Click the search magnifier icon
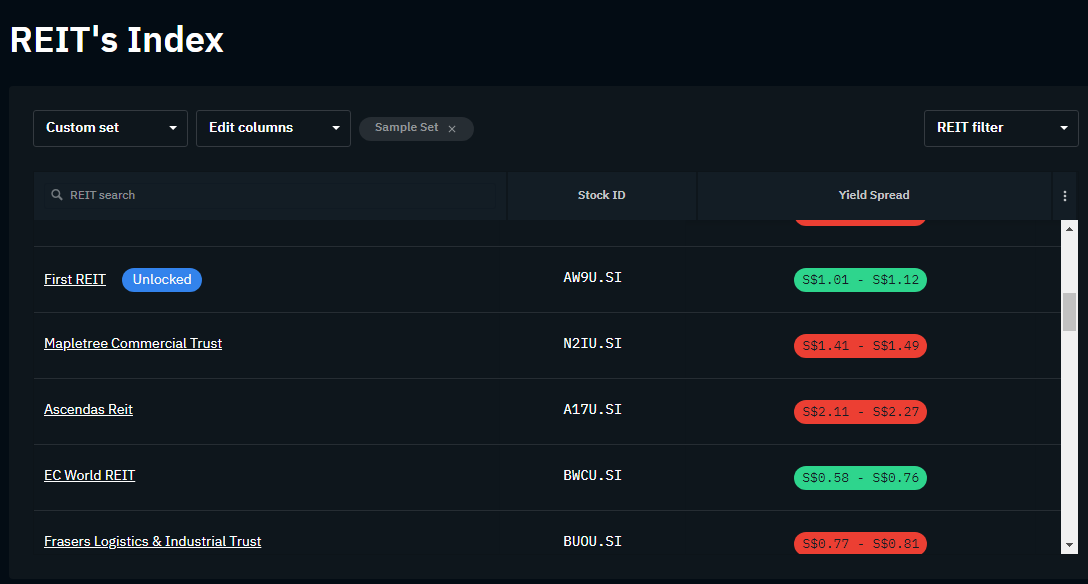 point(57,195)
